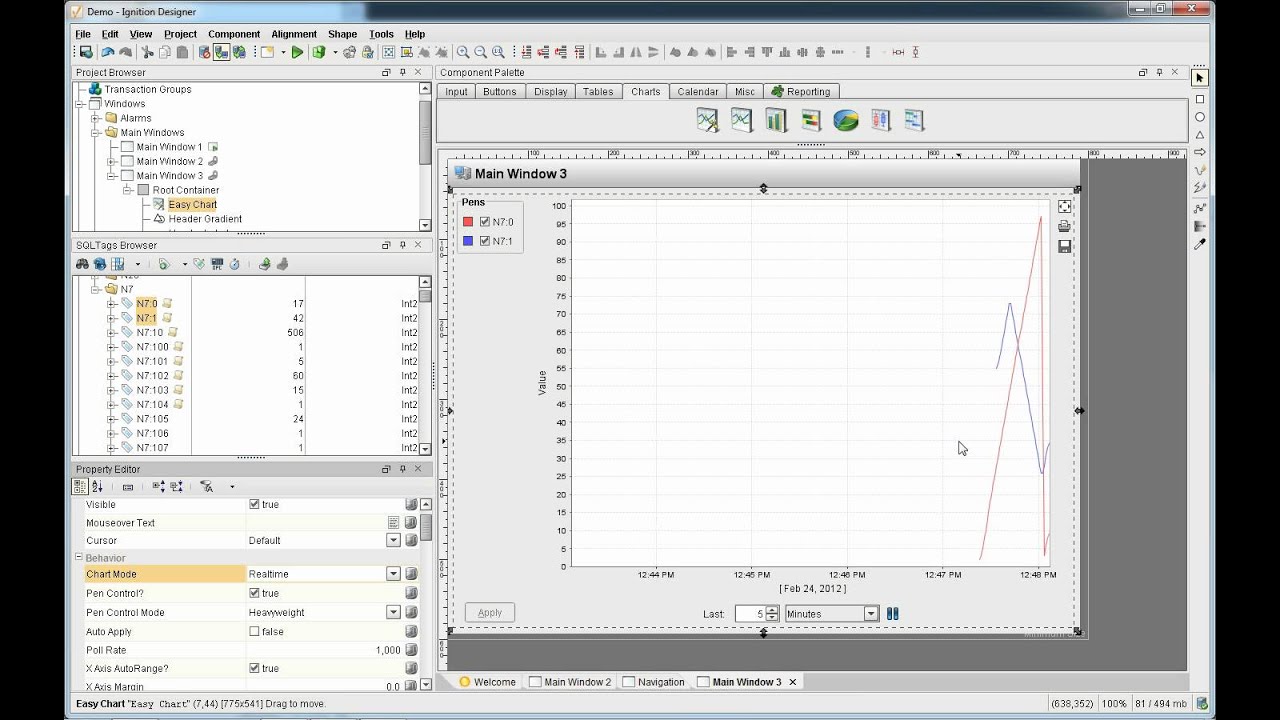The width and height of the screenshot is (1280, 720).
Task: Select the Status Chart palette component
Action: pos(811,120)
